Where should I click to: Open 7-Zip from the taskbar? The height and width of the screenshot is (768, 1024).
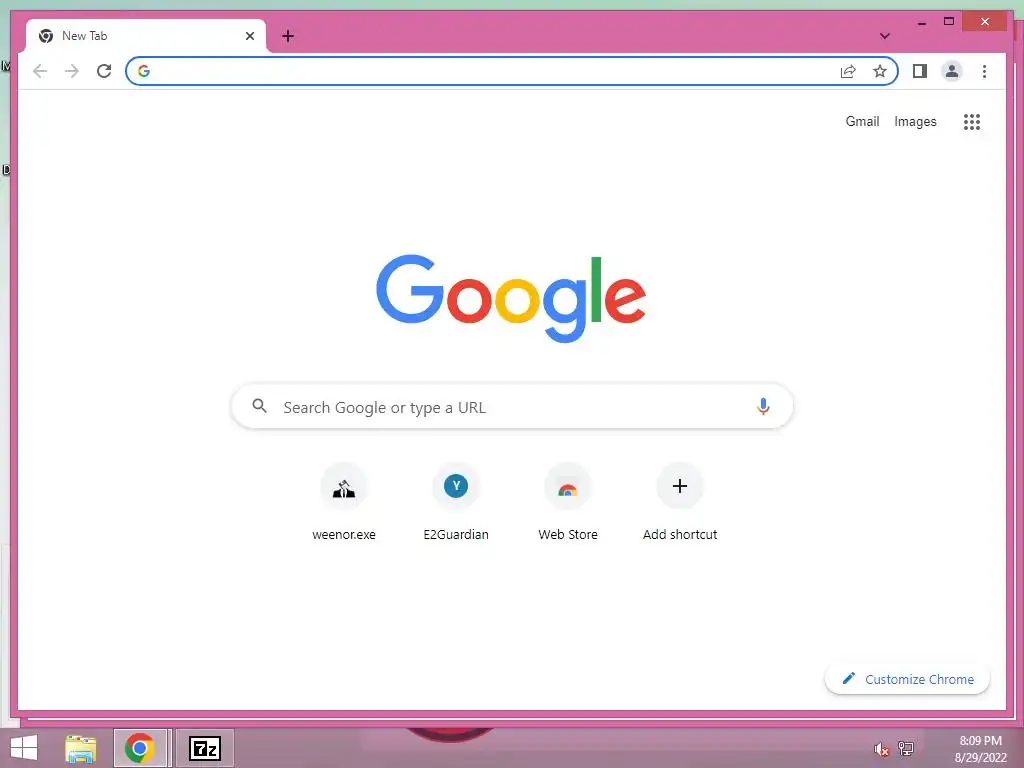(204, 748)
